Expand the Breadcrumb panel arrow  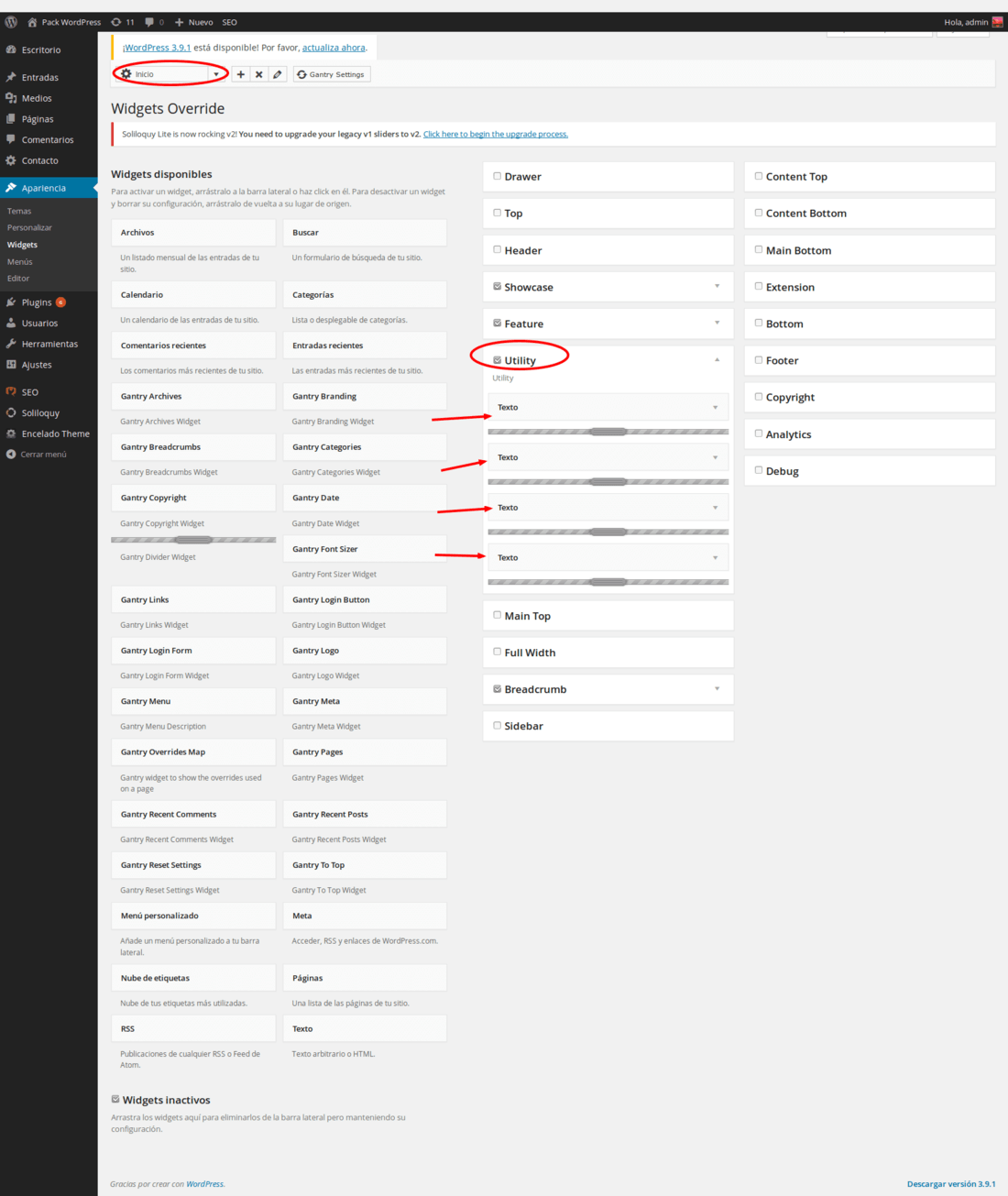click(718, 689)
